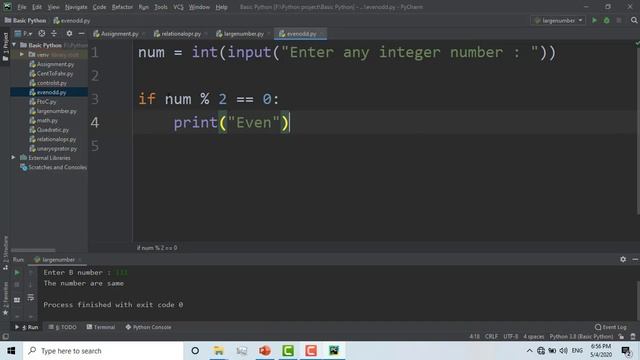Click the Python interpreter status item
The height and width of the screenshot is (360, 640).
[x=581, y=336]
